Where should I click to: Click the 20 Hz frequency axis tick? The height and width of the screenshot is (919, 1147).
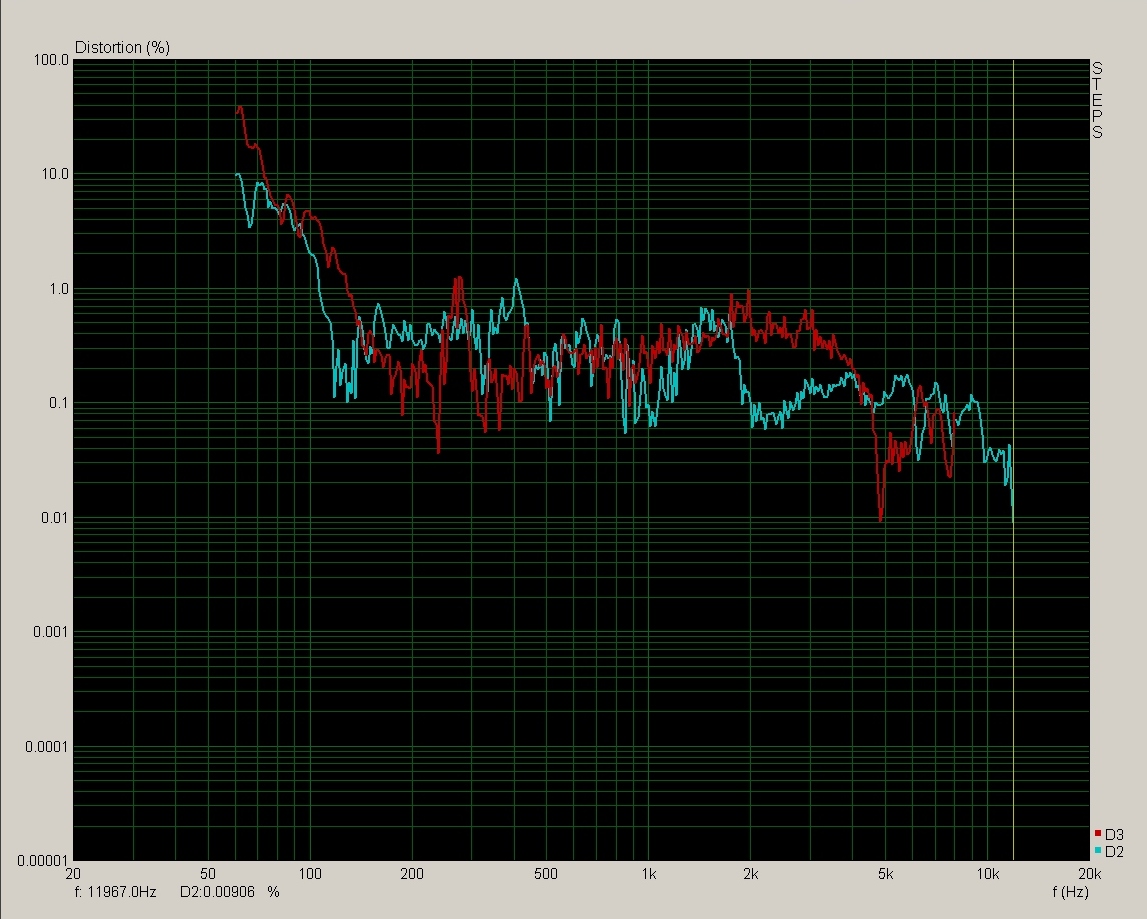[73, 874]
